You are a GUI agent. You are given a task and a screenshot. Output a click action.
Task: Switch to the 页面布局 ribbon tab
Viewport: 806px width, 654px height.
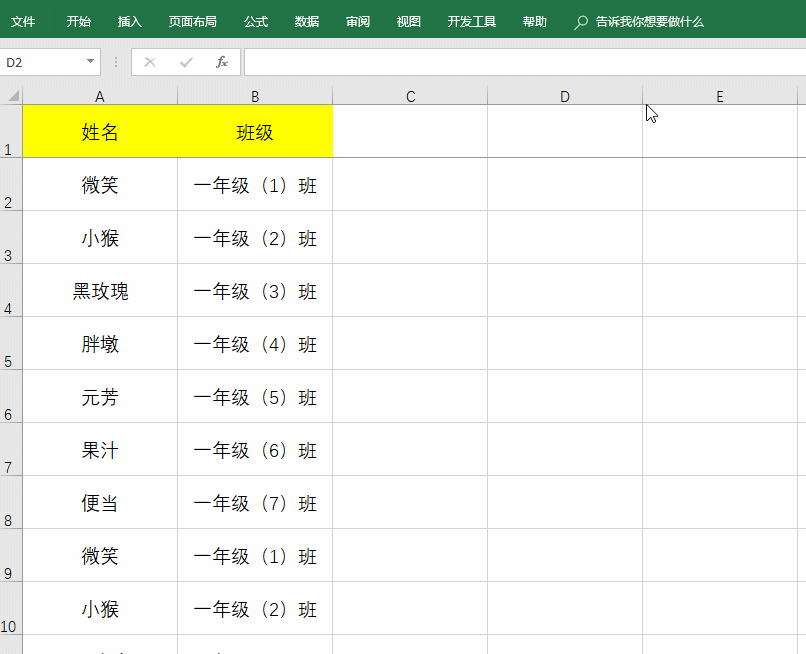pos(193,22)
